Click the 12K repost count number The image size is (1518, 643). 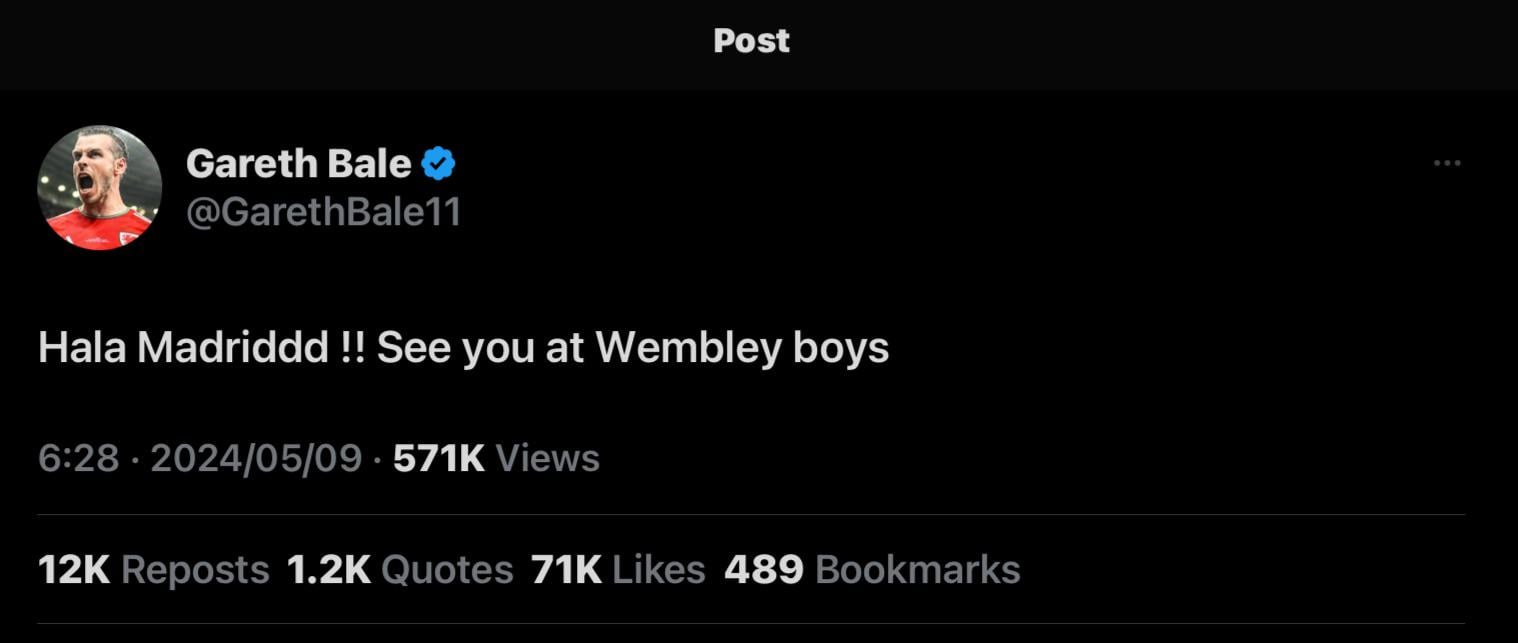click(73, 570)
